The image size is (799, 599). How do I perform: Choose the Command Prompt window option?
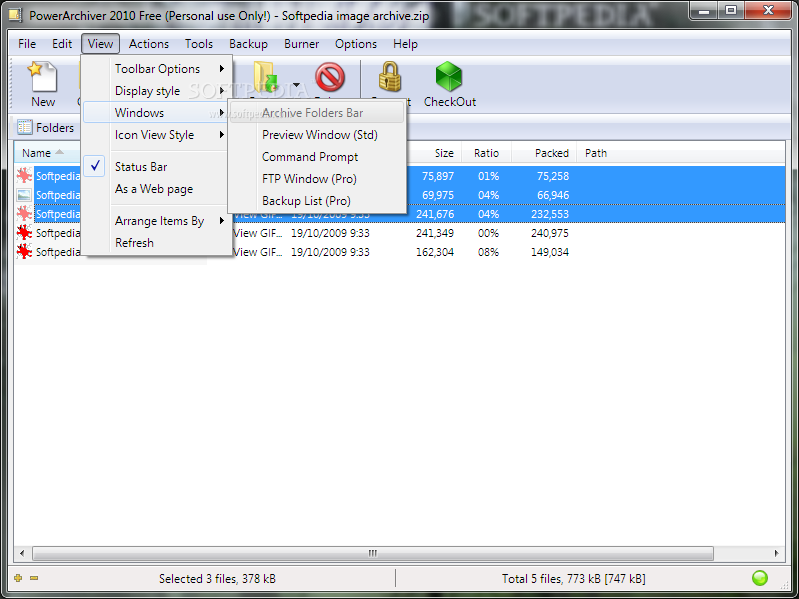(x=317, y=157)
